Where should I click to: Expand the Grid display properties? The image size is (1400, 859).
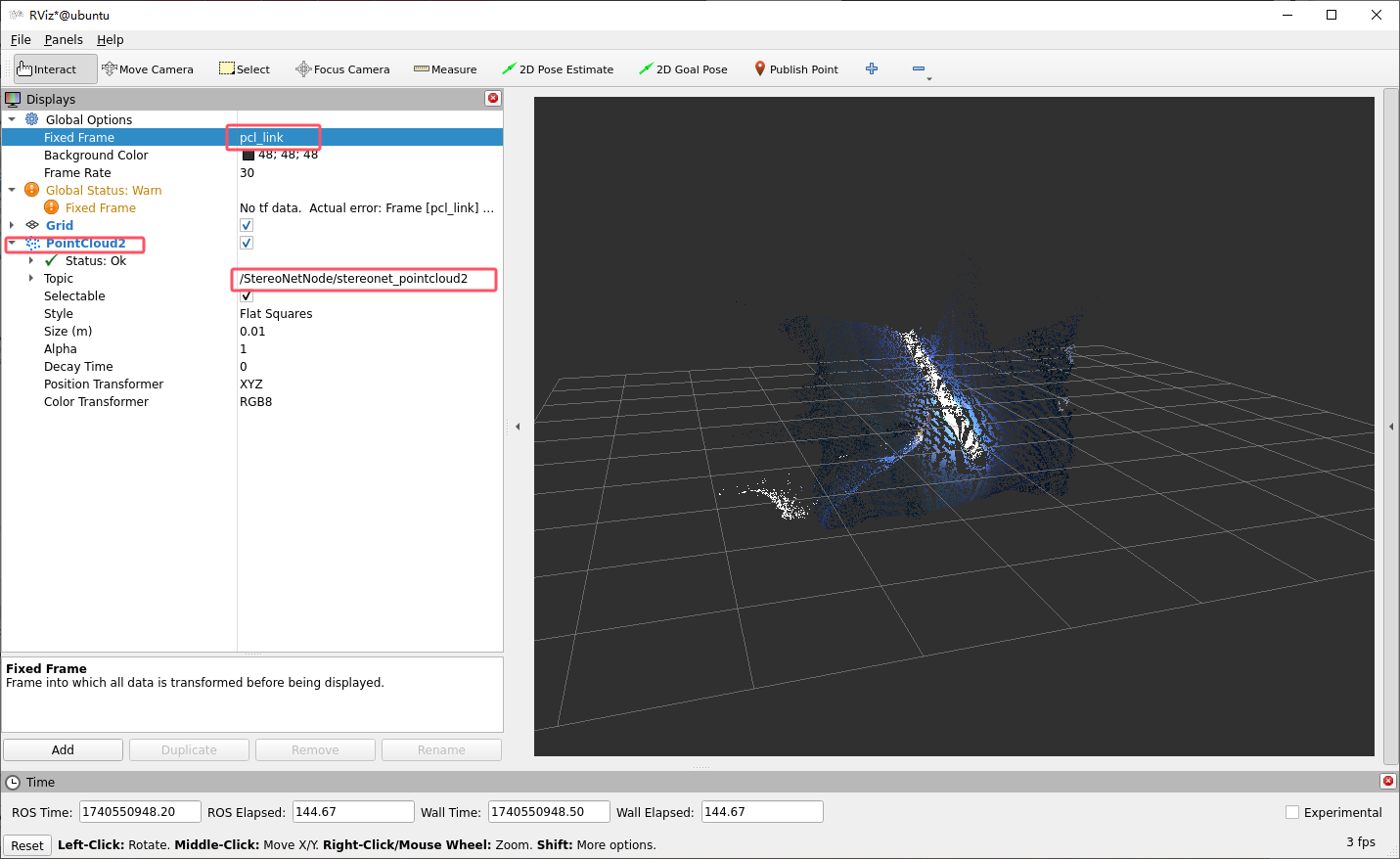[12, 225]
